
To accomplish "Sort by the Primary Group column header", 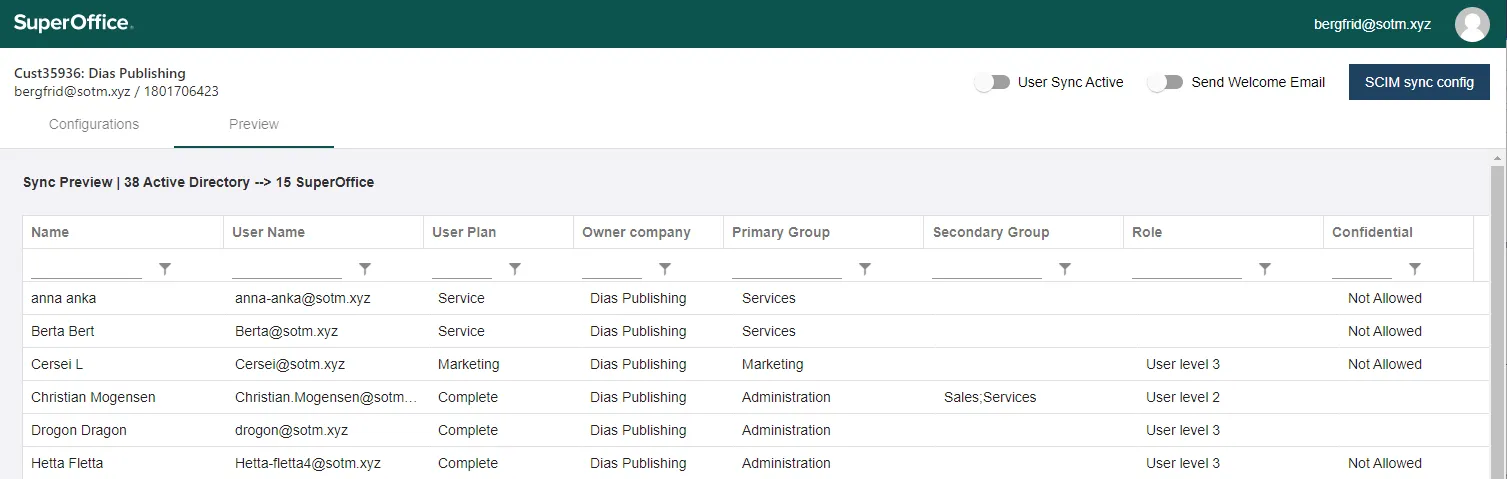I will pyautogui.click(x=781, y=232).
